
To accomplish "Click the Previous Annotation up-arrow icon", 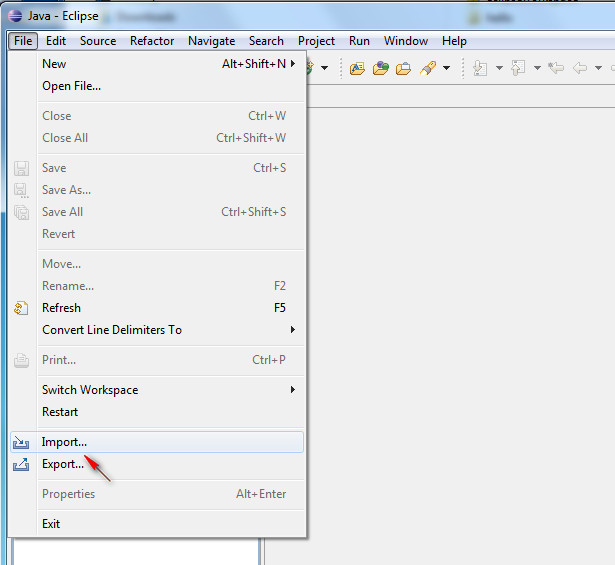I will point(518,68).
